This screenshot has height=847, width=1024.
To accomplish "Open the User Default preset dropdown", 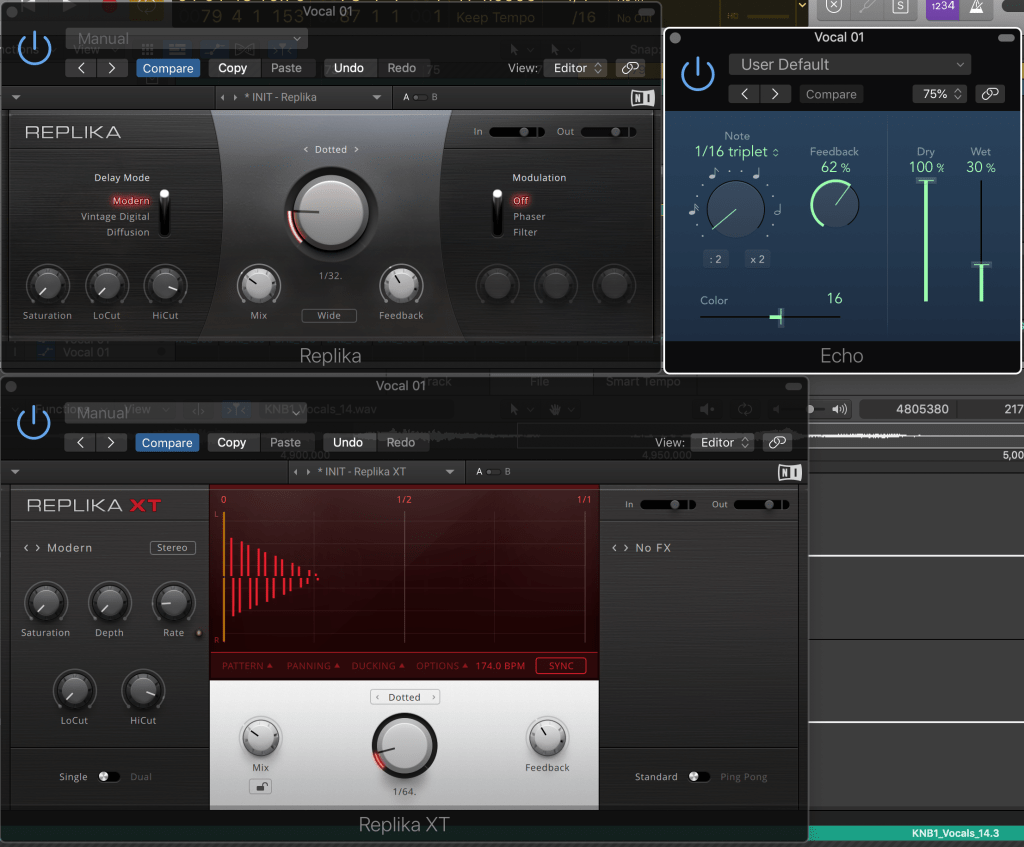I will coord(849,63).
